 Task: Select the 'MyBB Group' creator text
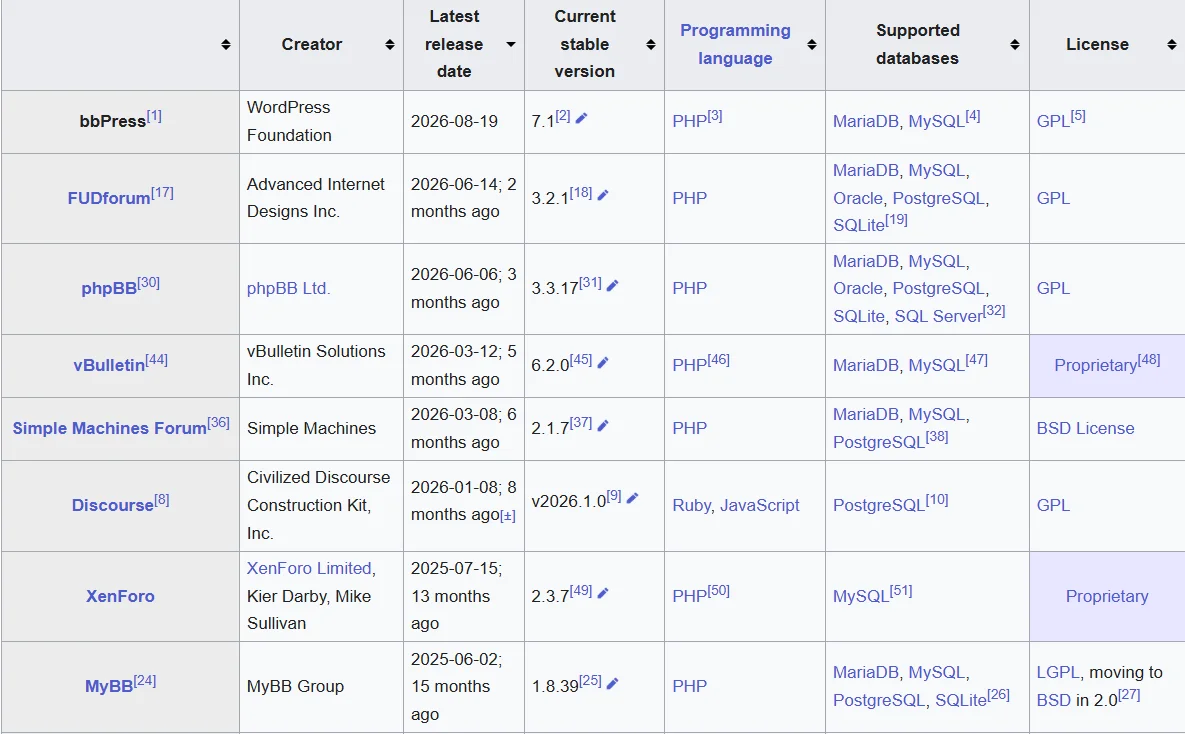coord(295,686)
